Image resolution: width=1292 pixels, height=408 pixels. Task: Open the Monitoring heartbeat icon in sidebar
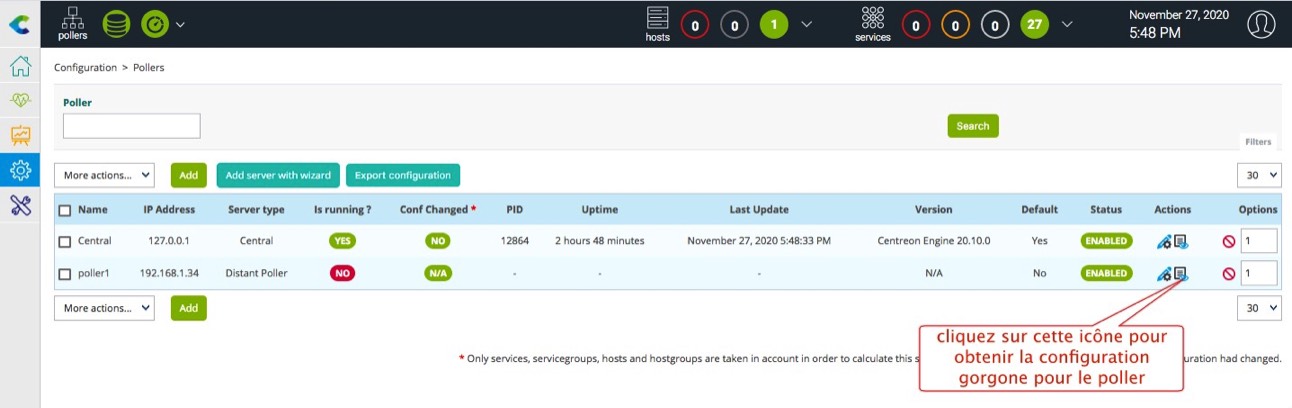tap(20, 101)
